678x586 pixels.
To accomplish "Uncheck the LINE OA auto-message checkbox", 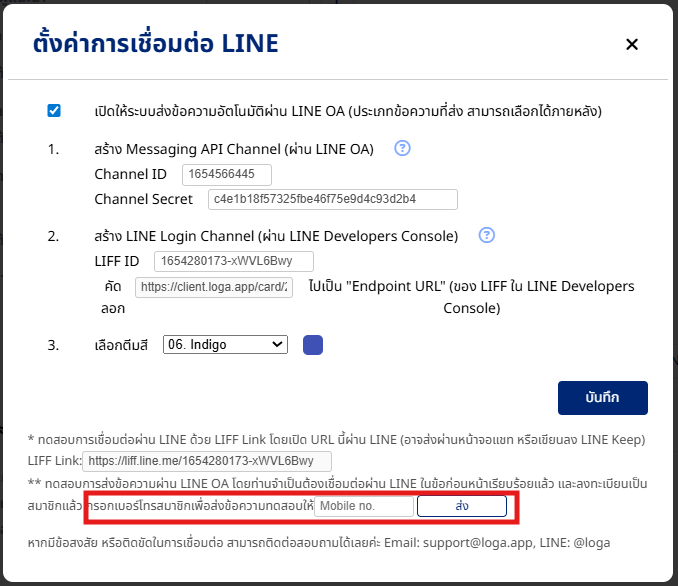I will click(54, 111).
